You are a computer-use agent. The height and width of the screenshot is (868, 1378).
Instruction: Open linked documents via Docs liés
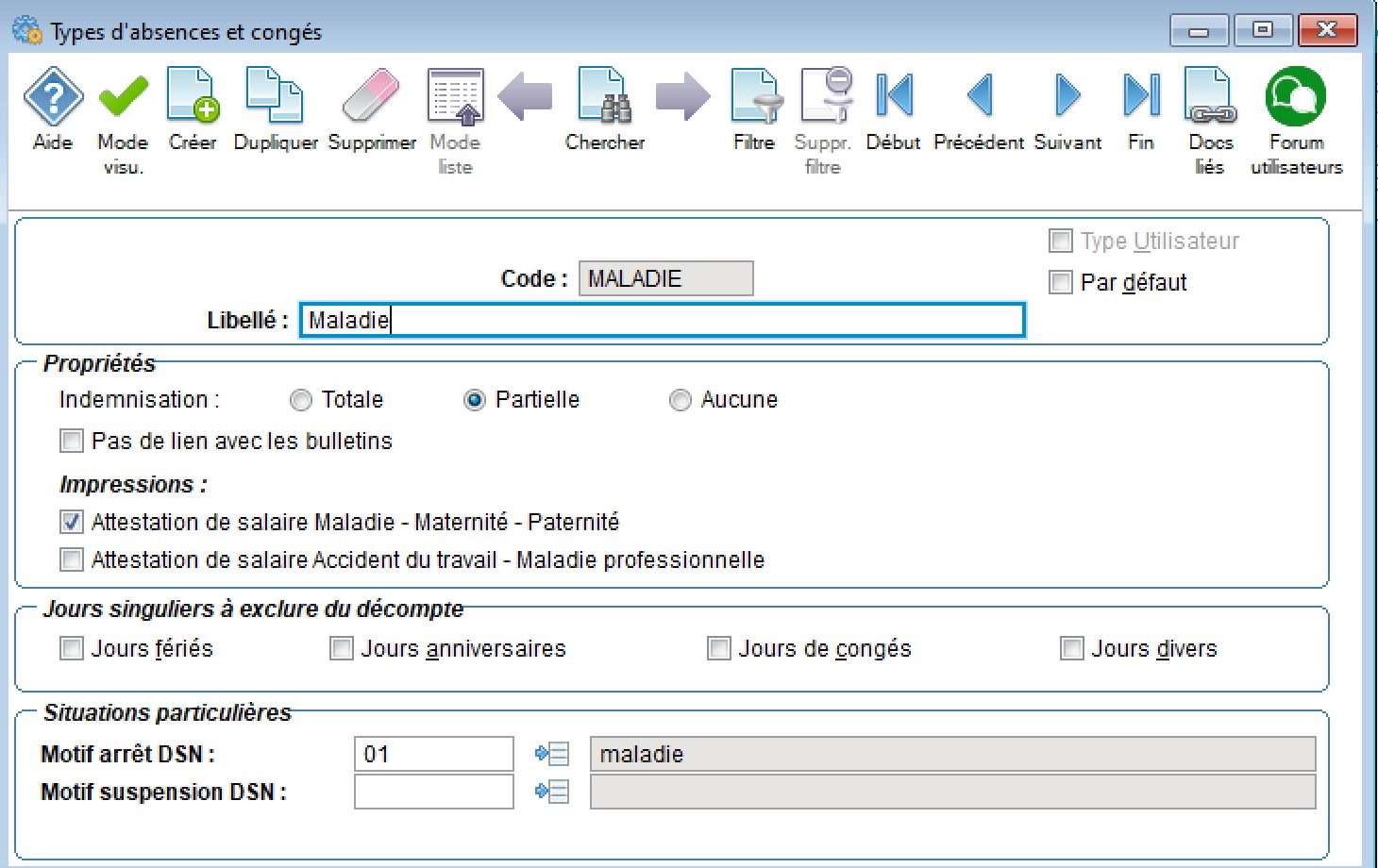pyautogui.click(x=1211, y=96)
